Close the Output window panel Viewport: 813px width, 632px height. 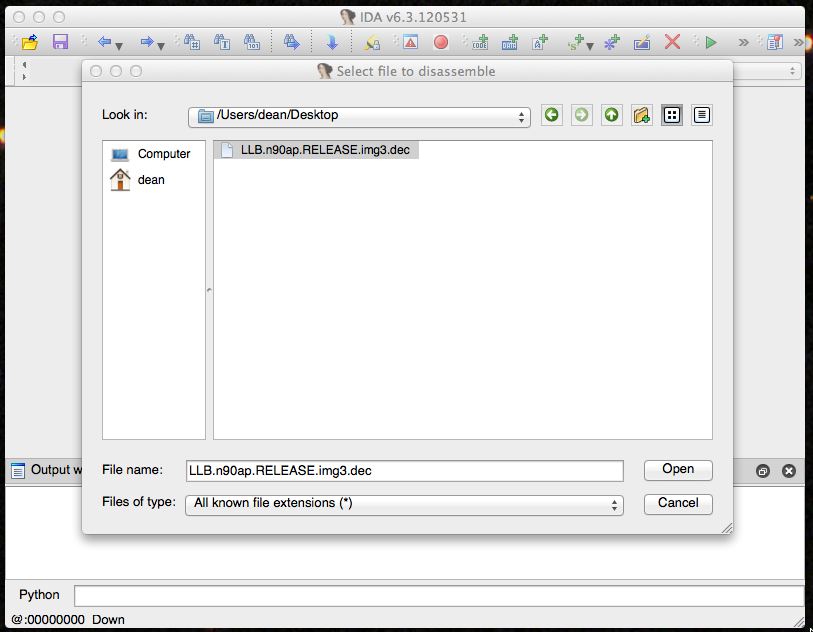coord(789,471)
